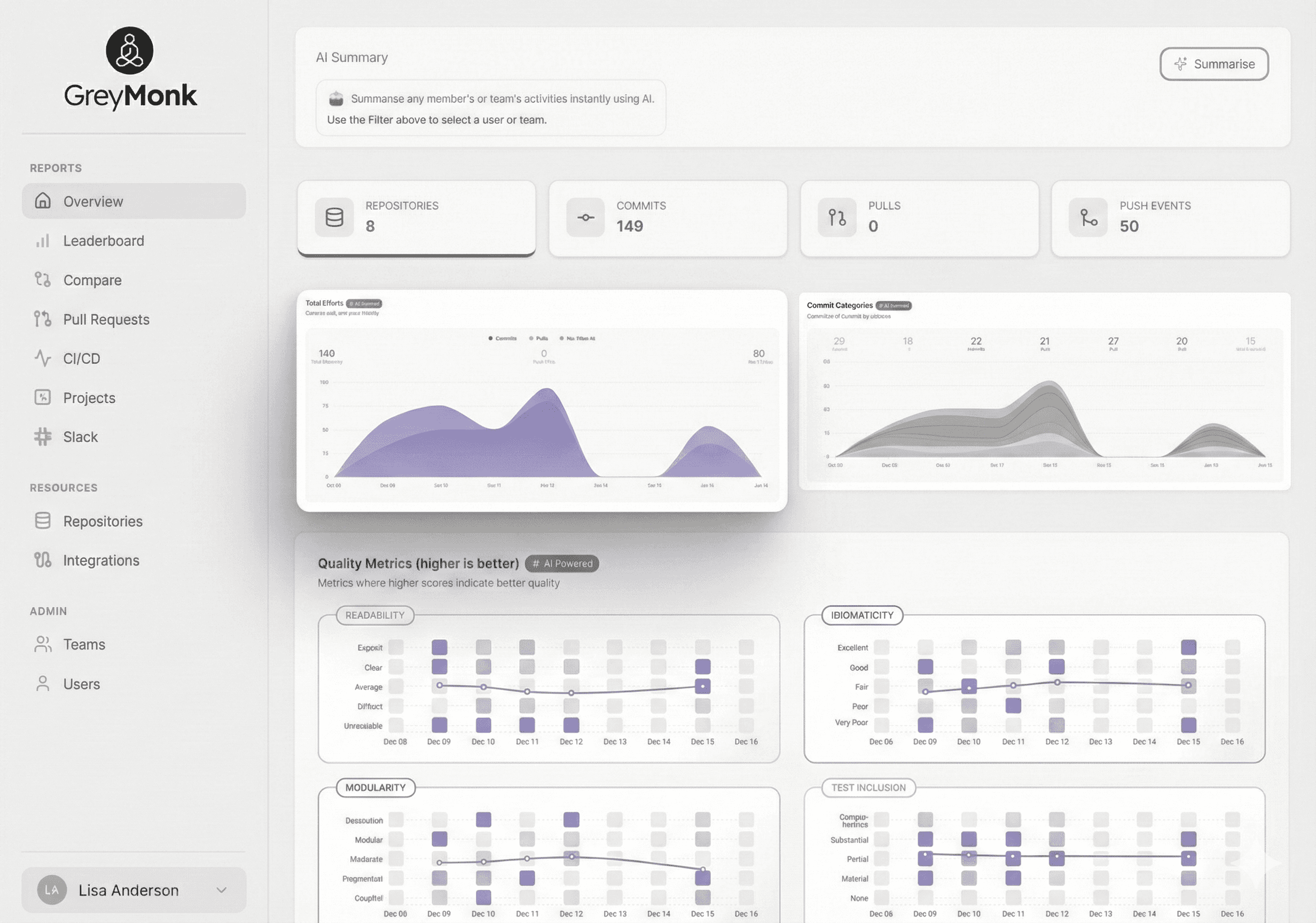Click the Total Efforts chart card
This screenshot has width=1316, height=923.
pos(542,400)
